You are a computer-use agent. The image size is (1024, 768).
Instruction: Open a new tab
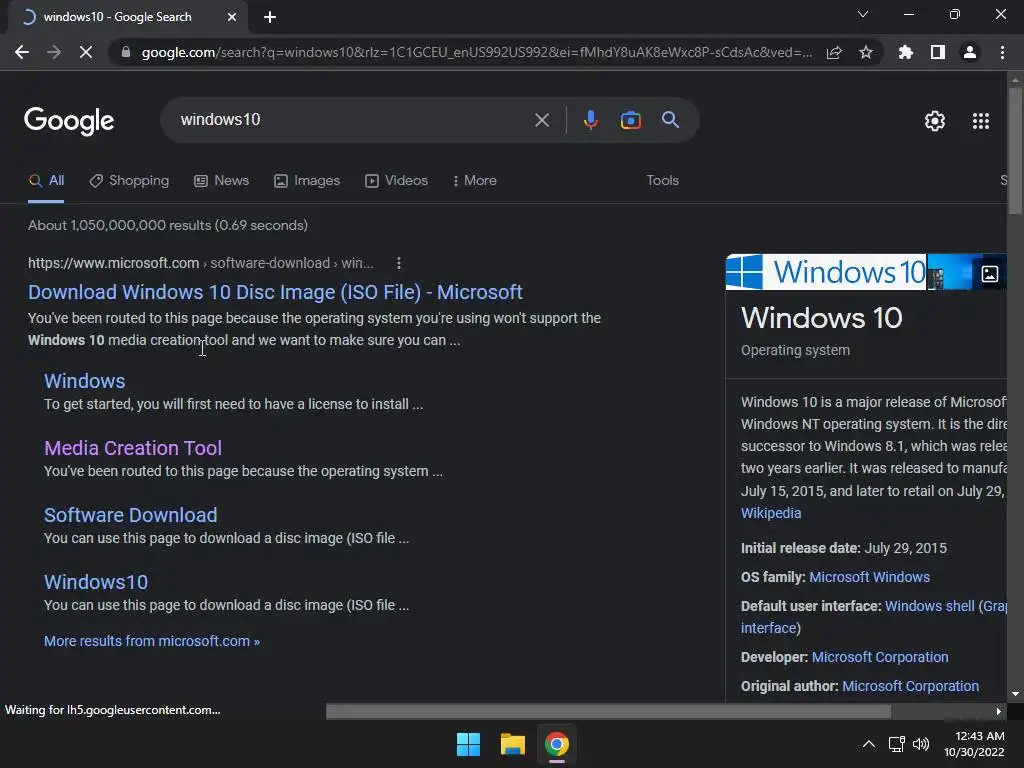click(x=270, y=17)
